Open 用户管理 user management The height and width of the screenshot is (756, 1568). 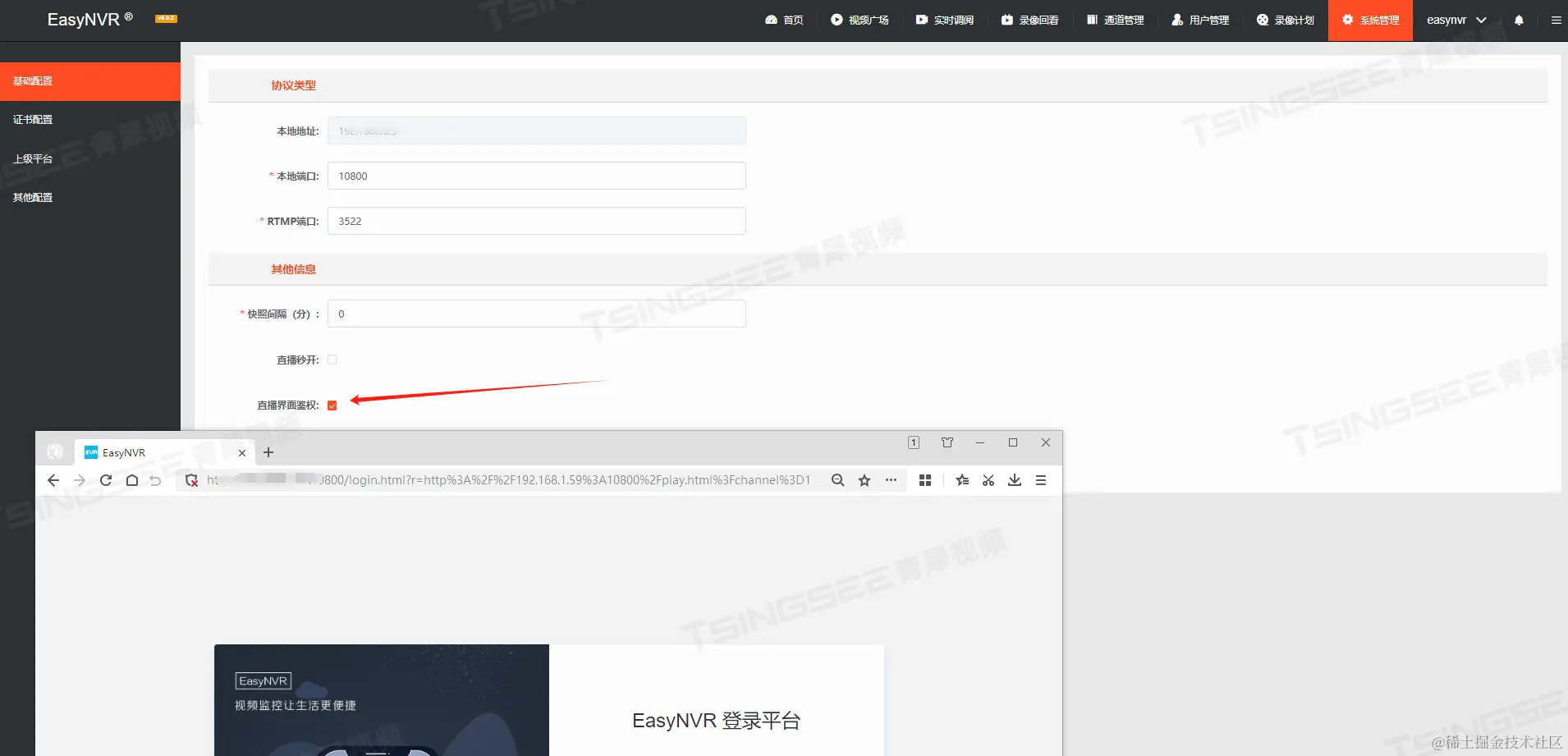coord(1200,20)
